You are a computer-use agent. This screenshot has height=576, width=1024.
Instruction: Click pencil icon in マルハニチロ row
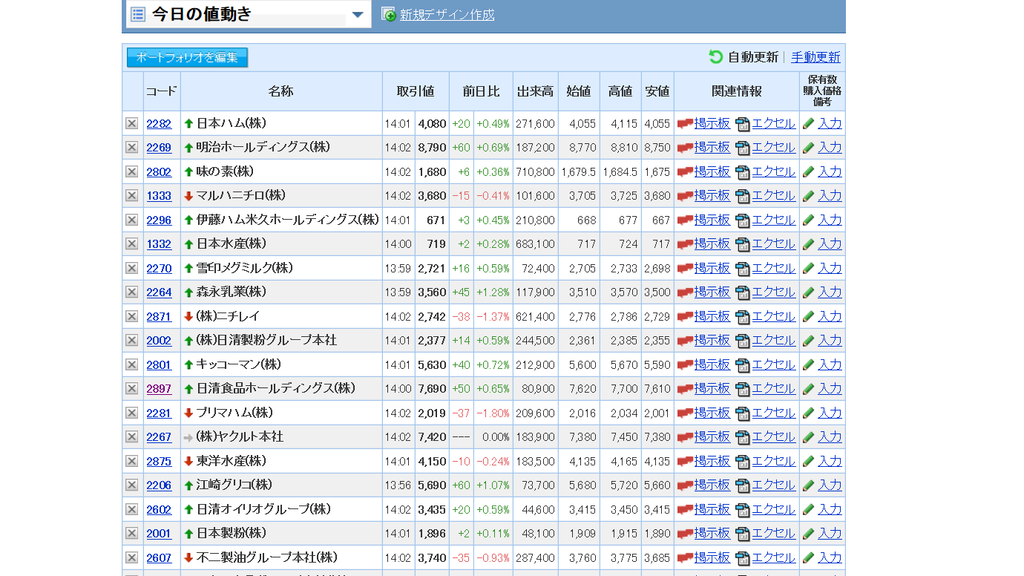pos(808,196)
